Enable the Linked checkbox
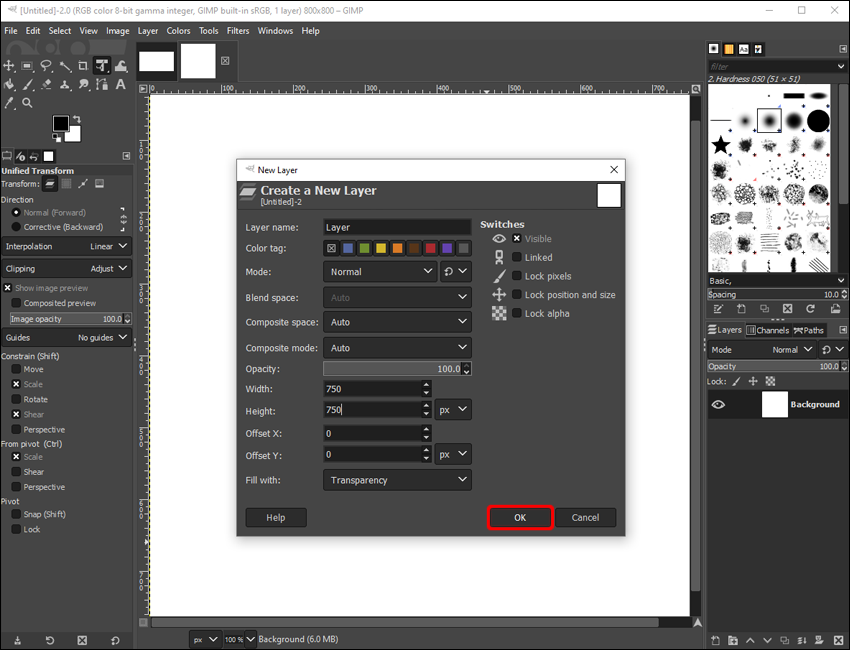The image size is (850, 650). [x=517, y=257]
